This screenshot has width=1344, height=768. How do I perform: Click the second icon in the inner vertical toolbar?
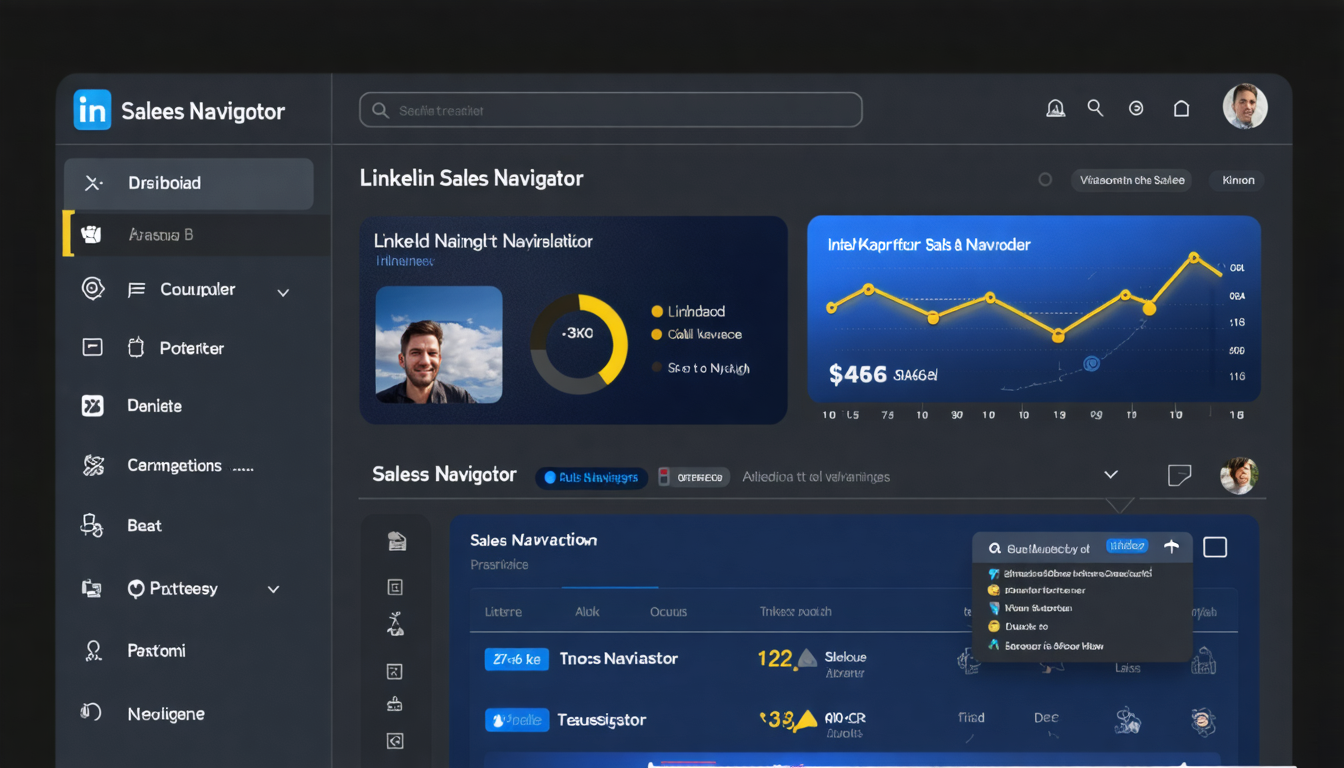[395, 587]
